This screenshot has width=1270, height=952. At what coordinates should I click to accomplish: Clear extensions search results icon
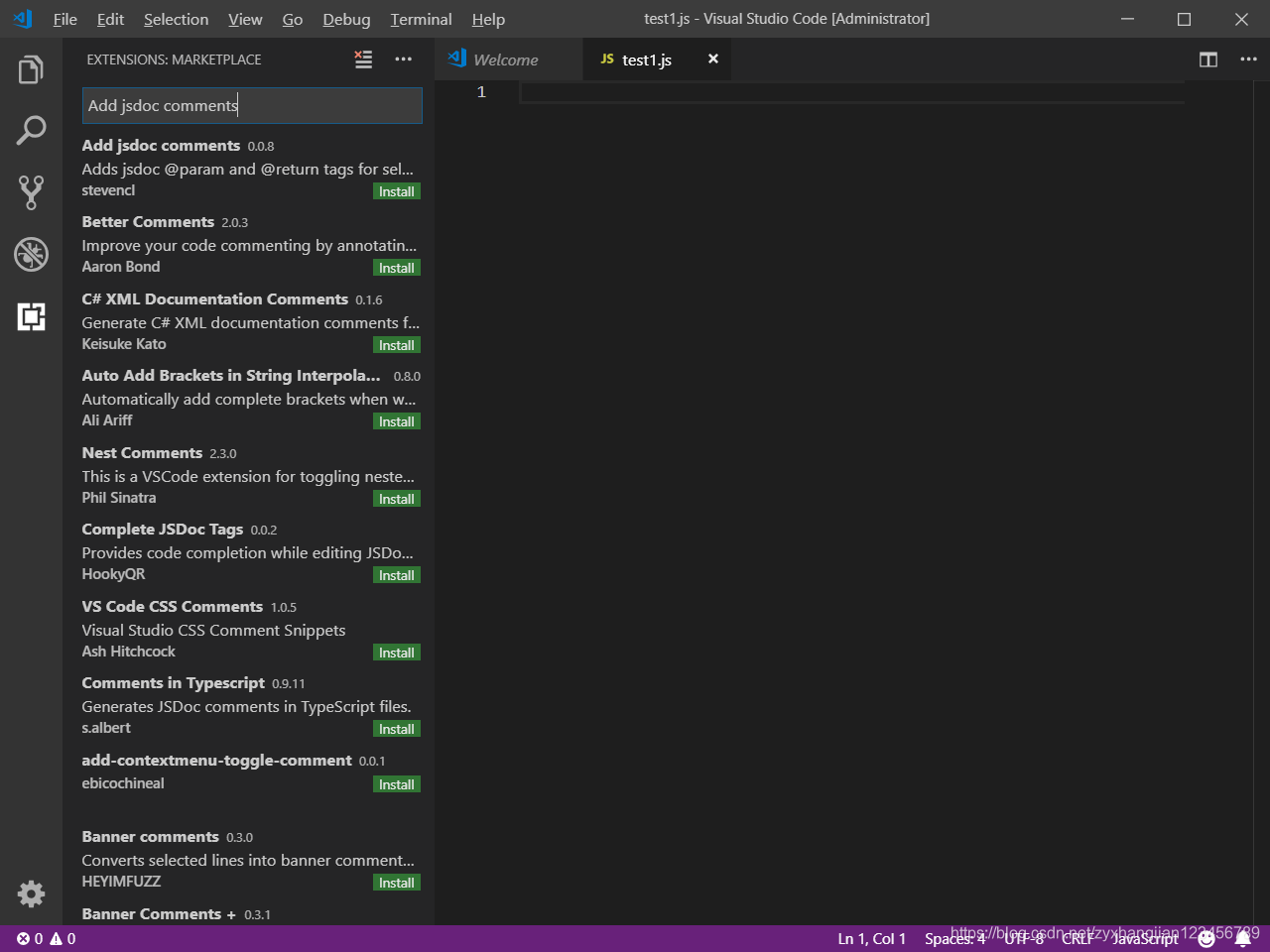[x=364, y=59]
